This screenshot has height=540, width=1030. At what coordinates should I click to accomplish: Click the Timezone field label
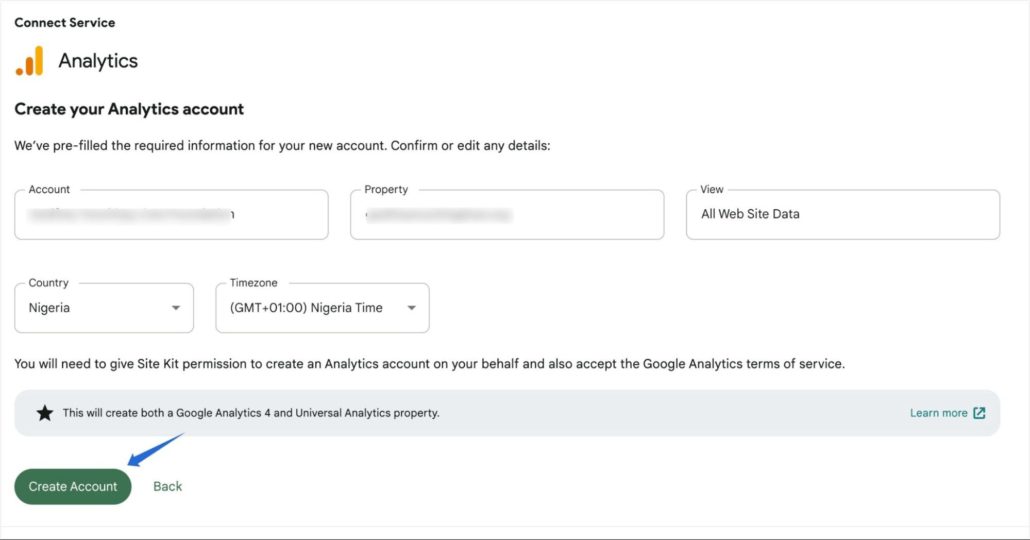254,283
